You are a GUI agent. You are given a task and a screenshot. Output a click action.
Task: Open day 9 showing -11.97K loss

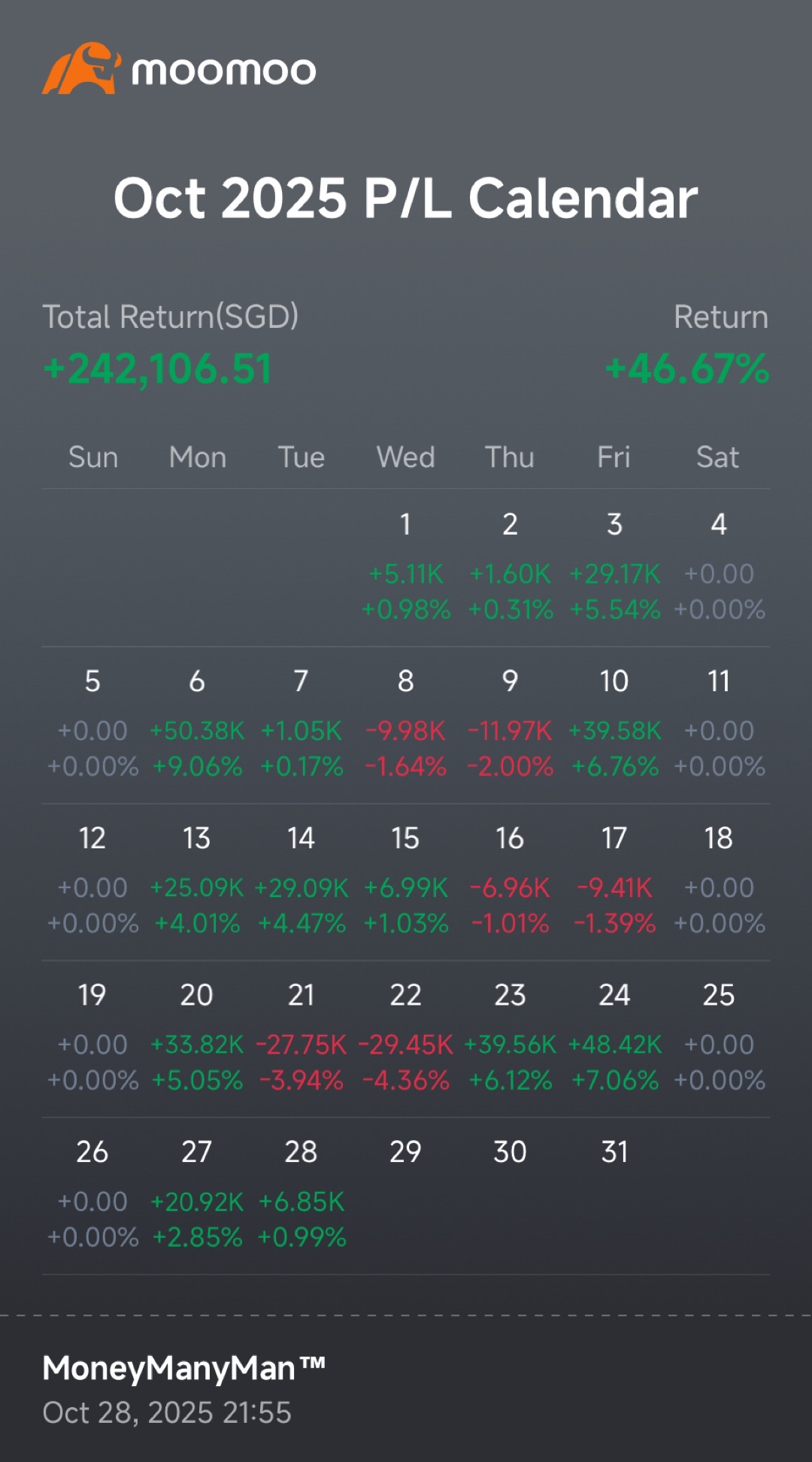point(510,728)
